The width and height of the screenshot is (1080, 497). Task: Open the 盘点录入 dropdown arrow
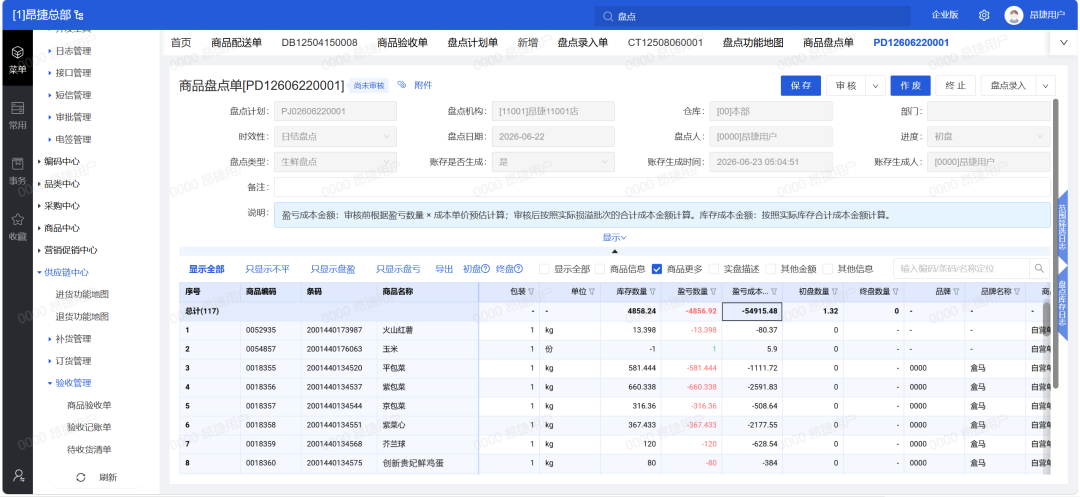1046,86
